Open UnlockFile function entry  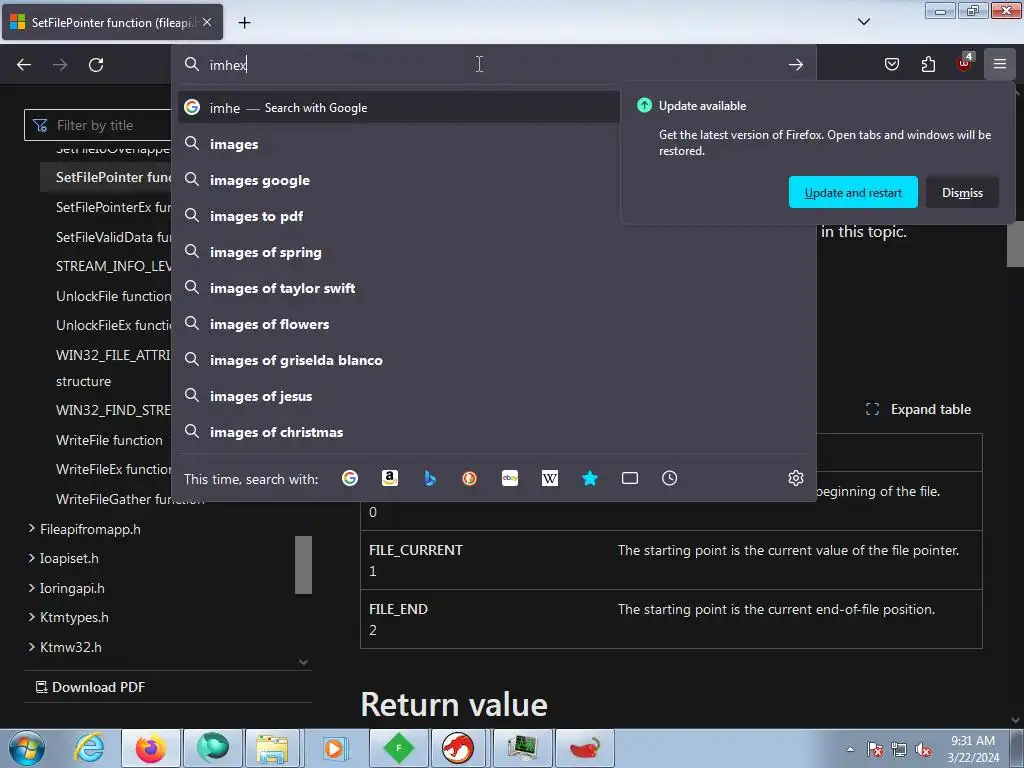[113, 296]
